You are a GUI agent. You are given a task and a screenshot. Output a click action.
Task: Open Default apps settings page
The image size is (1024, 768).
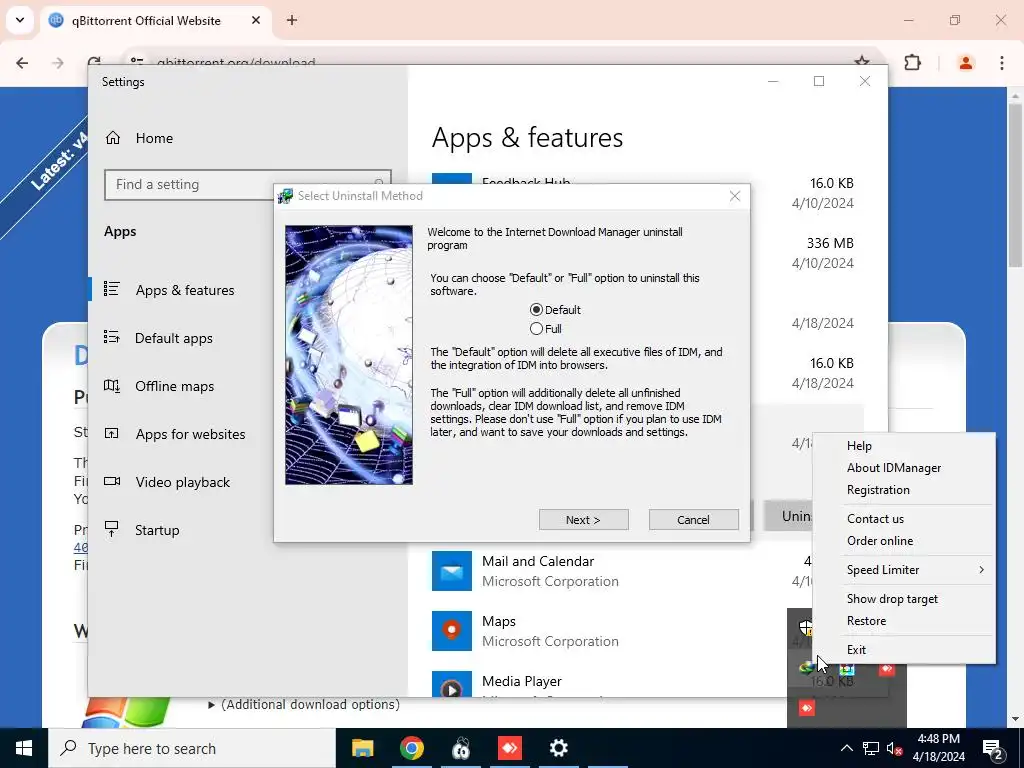(x=174, y=338)
